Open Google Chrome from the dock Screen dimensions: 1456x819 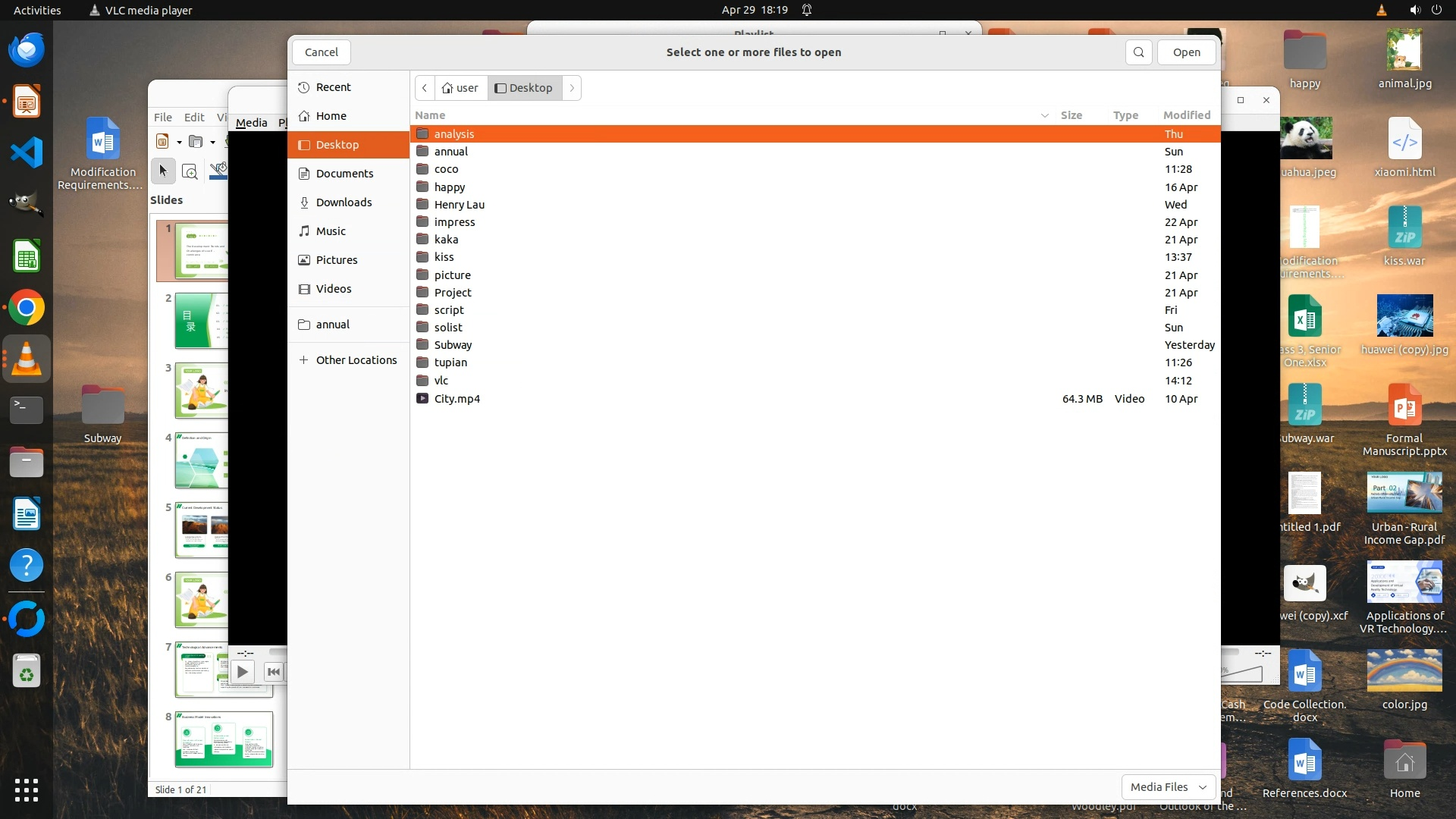click(27, 308)
